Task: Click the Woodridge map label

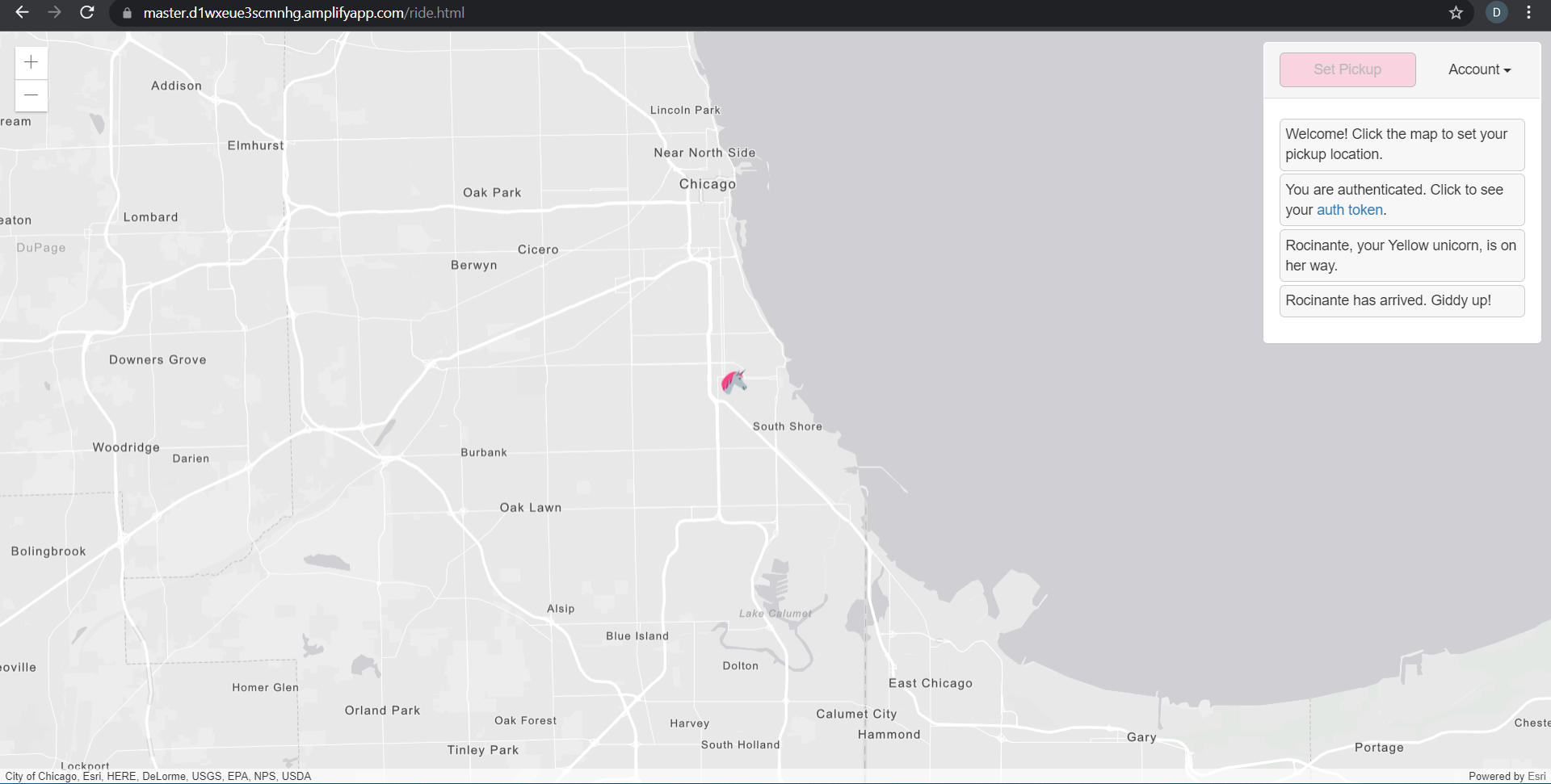Action: point(126,447)
